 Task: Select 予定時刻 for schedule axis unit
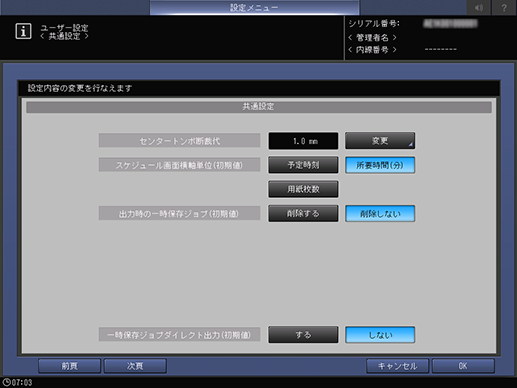(303, 165)
